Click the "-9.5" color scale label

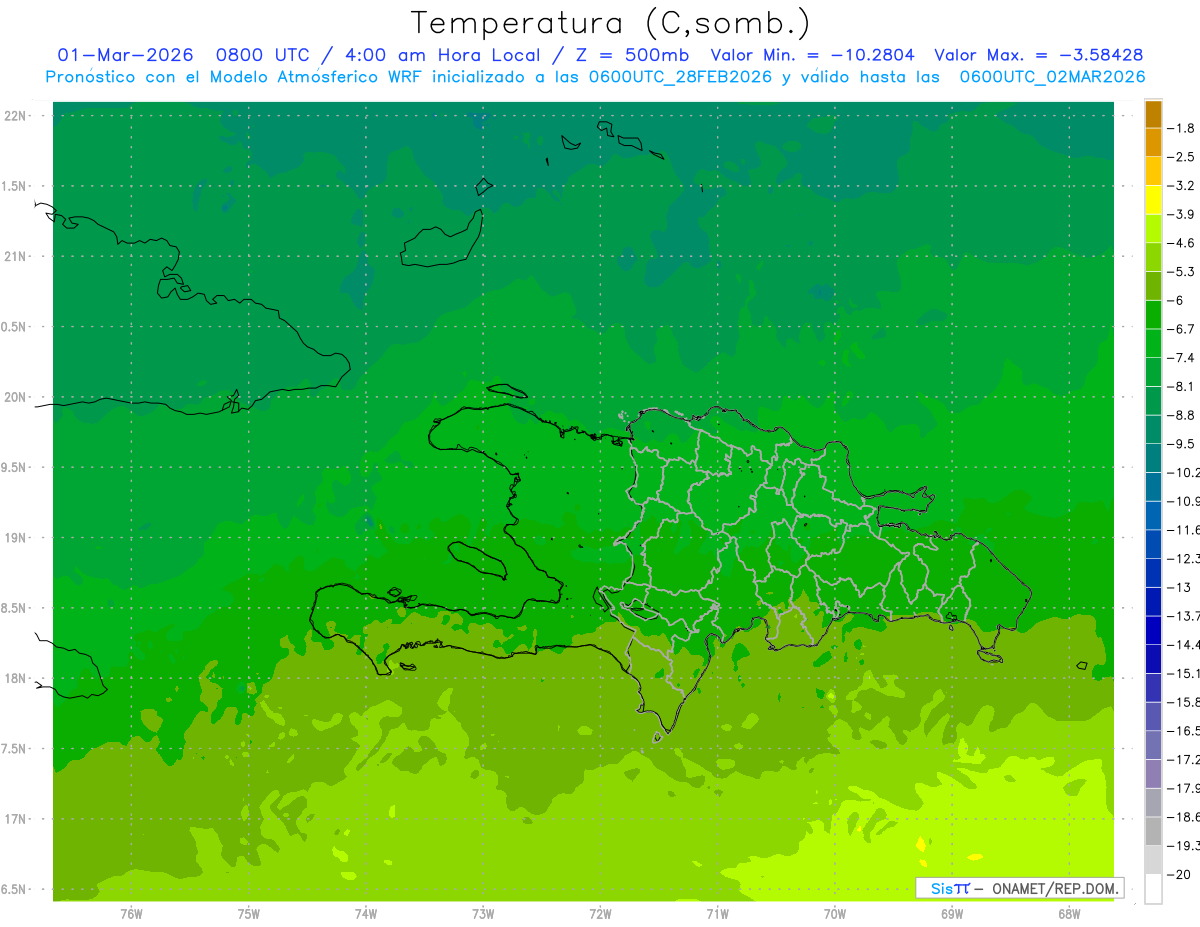(x=1183, y=443)
